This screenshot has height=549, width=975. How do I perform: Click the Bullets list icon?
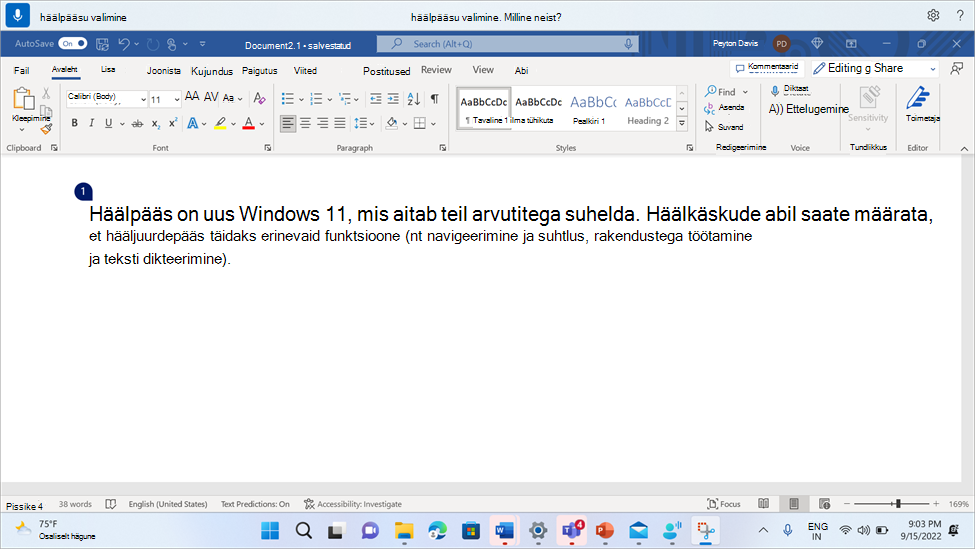287,99
